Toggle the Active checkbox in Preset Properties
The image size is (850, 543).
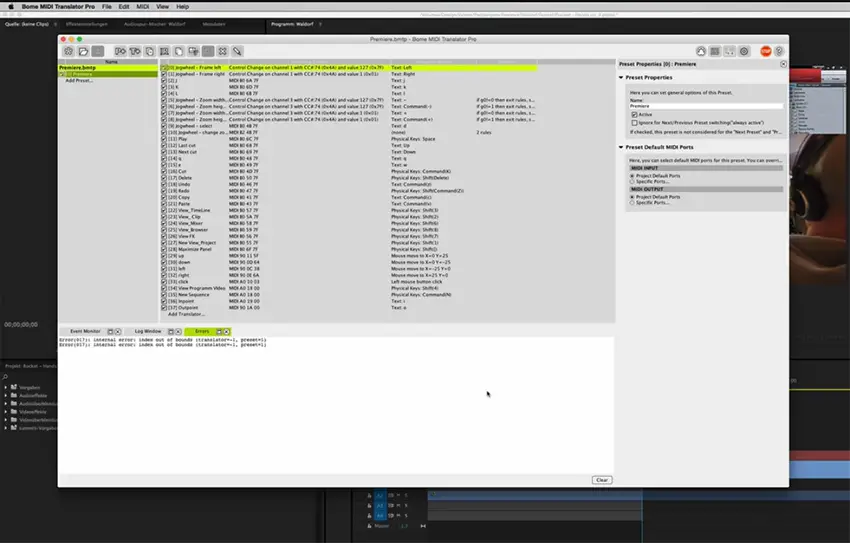[634, 115]
